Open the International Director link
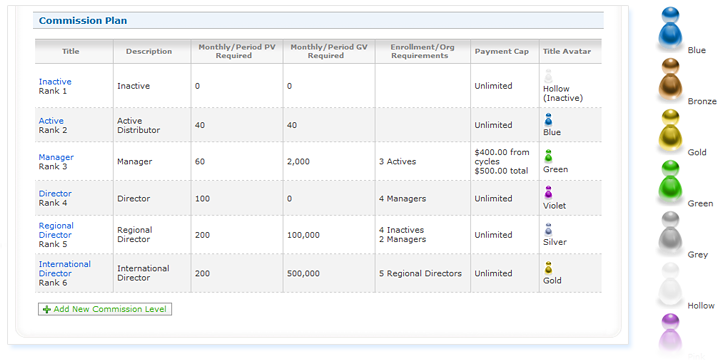Viewport: 723px width, 362px height. [65, 269]
